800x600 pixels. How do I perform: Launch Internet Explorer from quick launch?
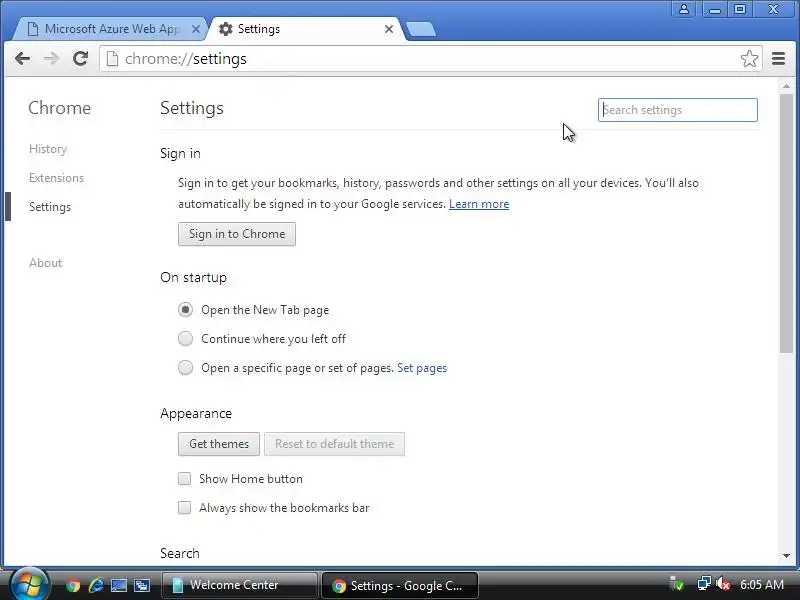(96, 585)
